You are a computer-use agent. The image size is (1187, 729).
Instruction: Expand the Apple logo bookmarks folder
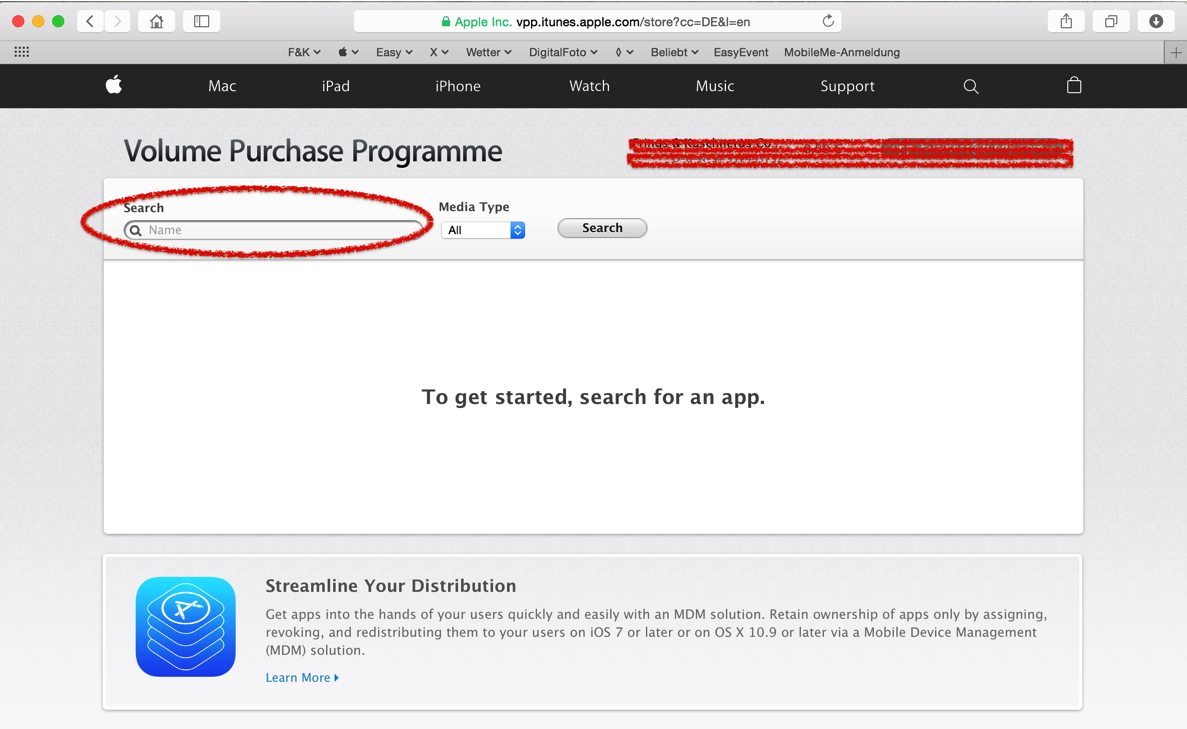348,52
